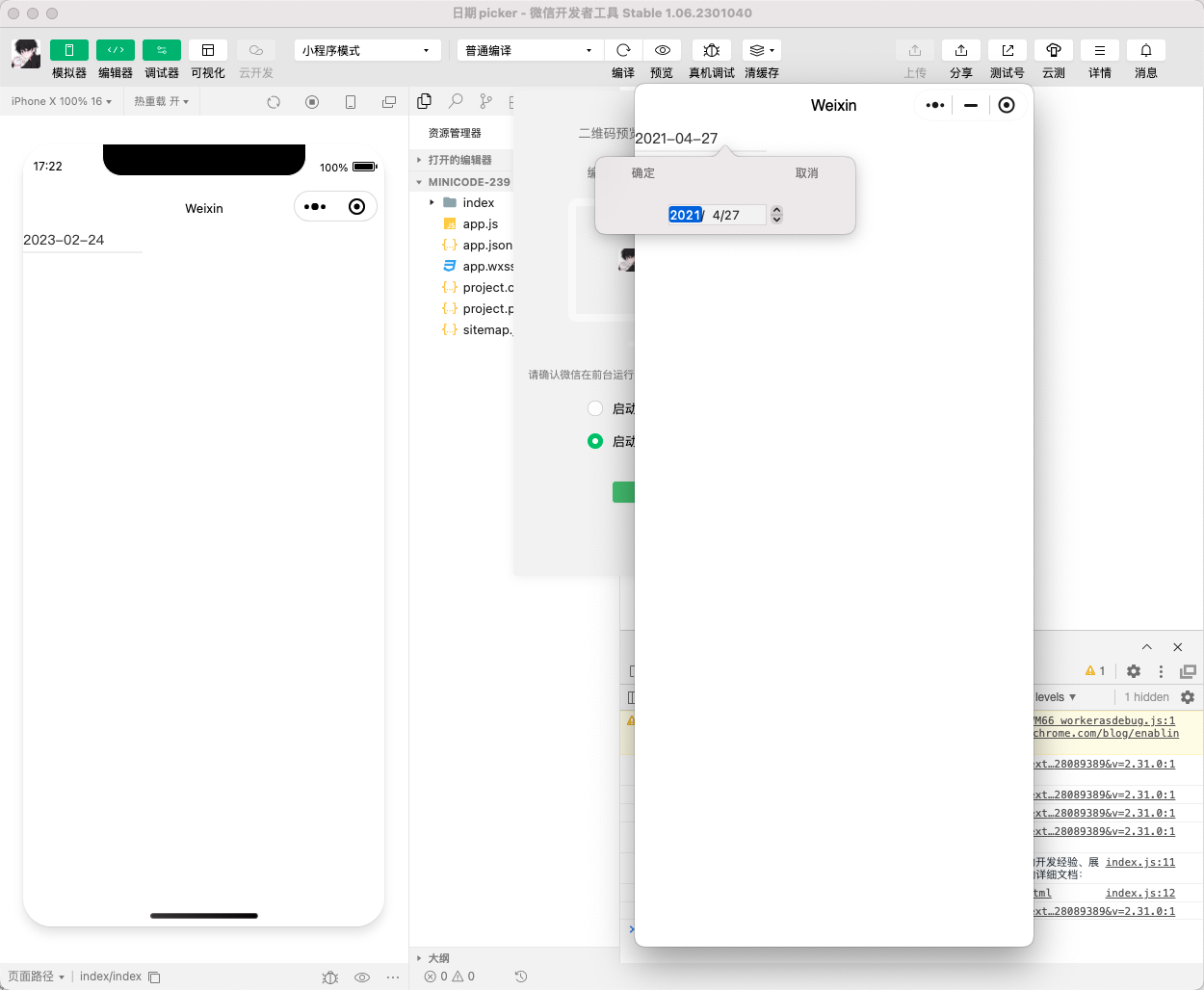
Task: Toggle the 编辑器 editor panel button
Action: coord(116,50)
